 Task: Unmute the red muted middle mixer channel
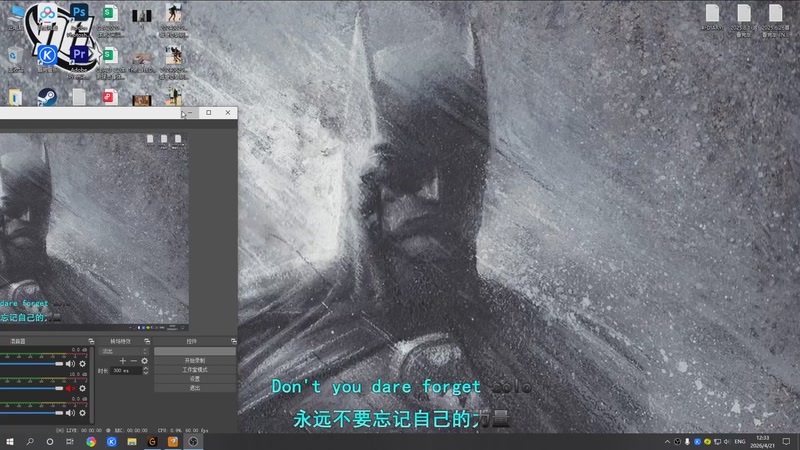(x=70, y=388)
